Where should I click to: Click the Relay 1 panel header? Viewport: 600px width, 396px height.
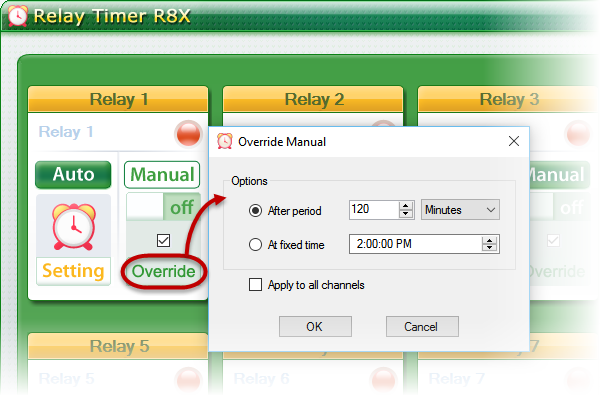(x=118, y=99)
